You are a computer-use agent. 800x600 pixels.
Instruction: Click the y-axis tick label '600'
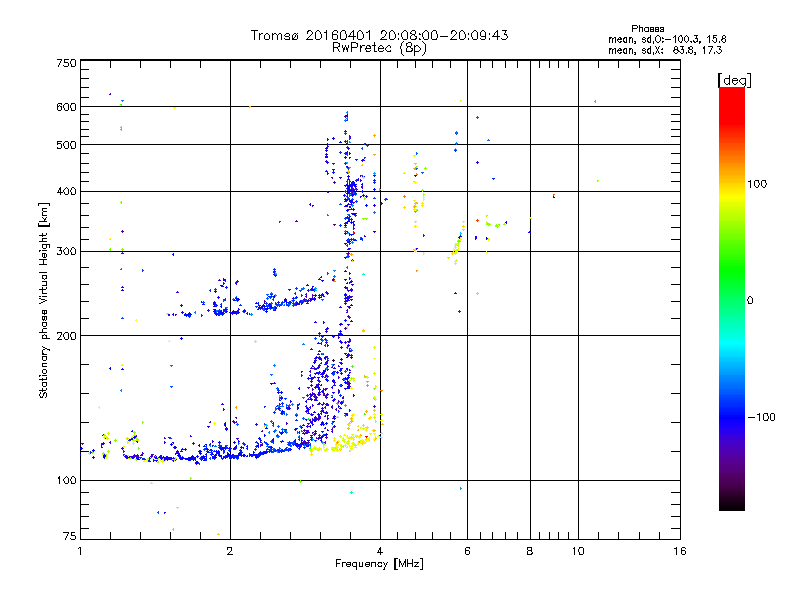coord(67,107)
